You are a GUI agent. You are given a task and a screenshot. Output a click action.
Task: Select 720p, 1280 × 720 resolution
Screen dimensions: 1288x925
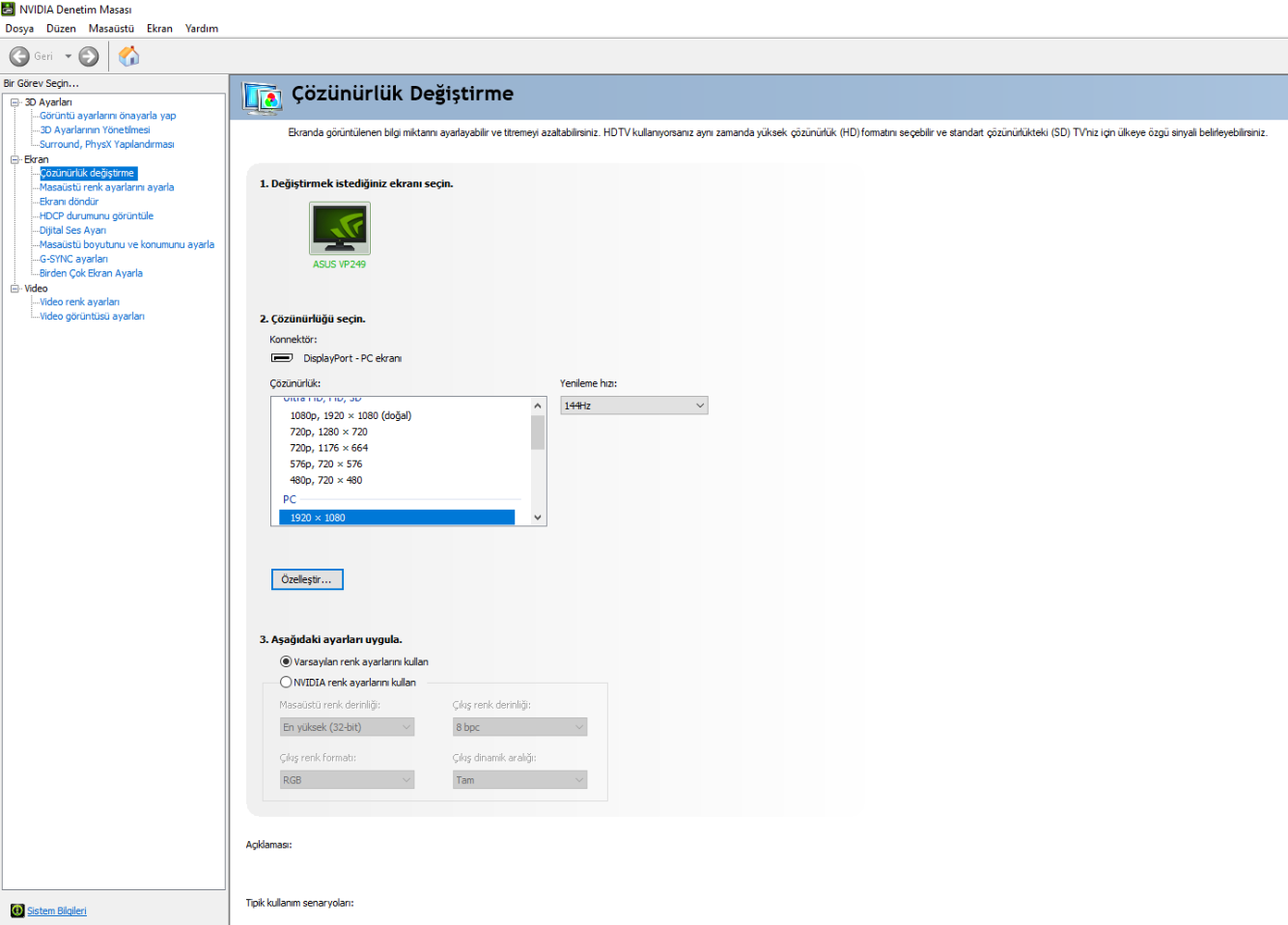328,432
